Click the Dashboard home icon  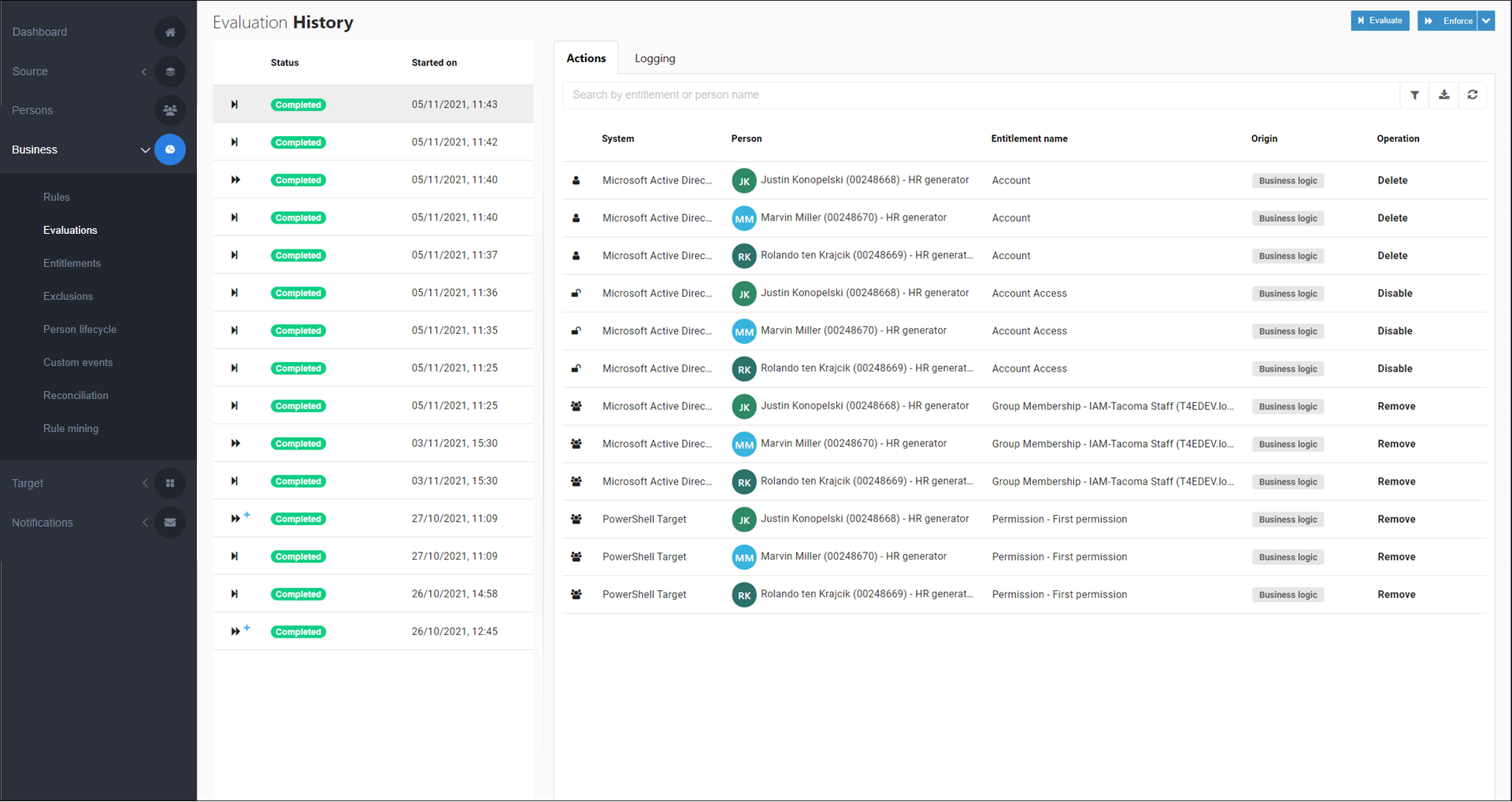[x=170, y=32]
